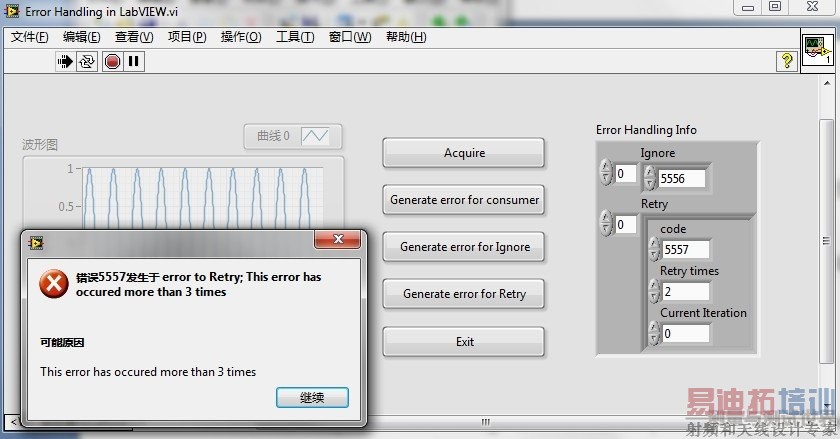Open the 文件(F) menu

(29, 37)
